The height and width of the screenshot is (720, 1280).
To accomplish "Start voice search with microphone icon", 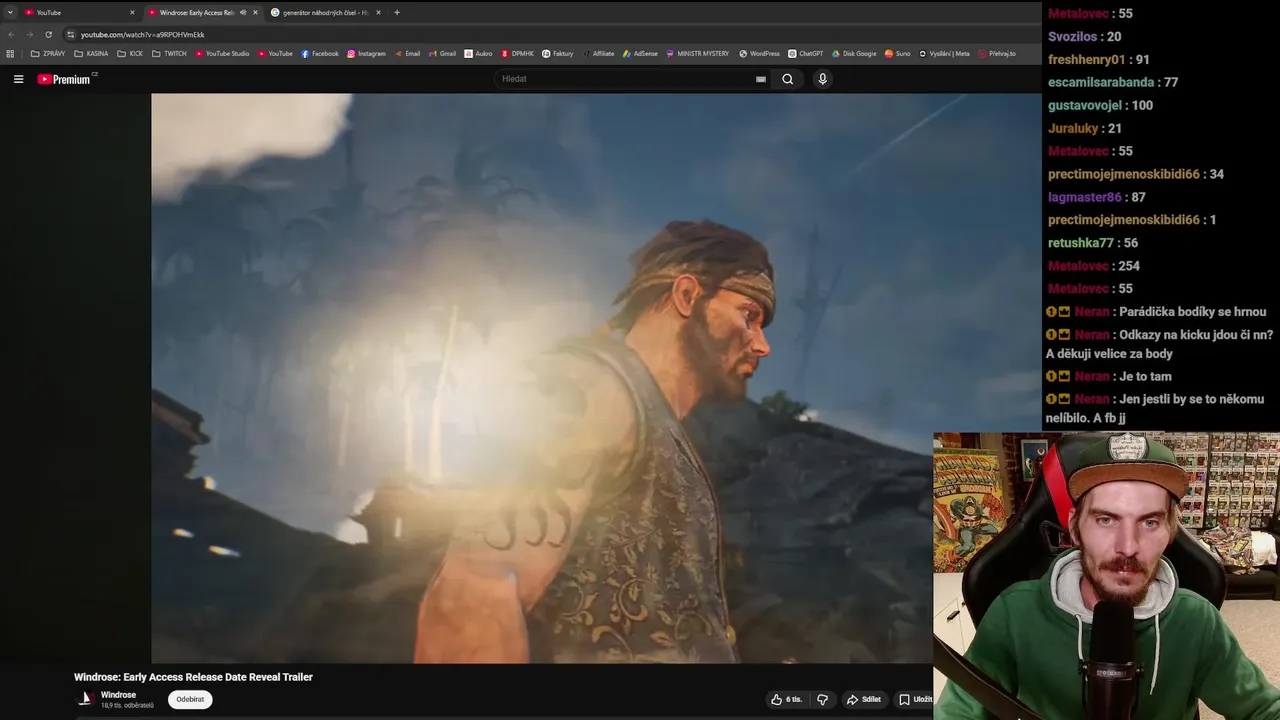I will (x=822, y=79).
